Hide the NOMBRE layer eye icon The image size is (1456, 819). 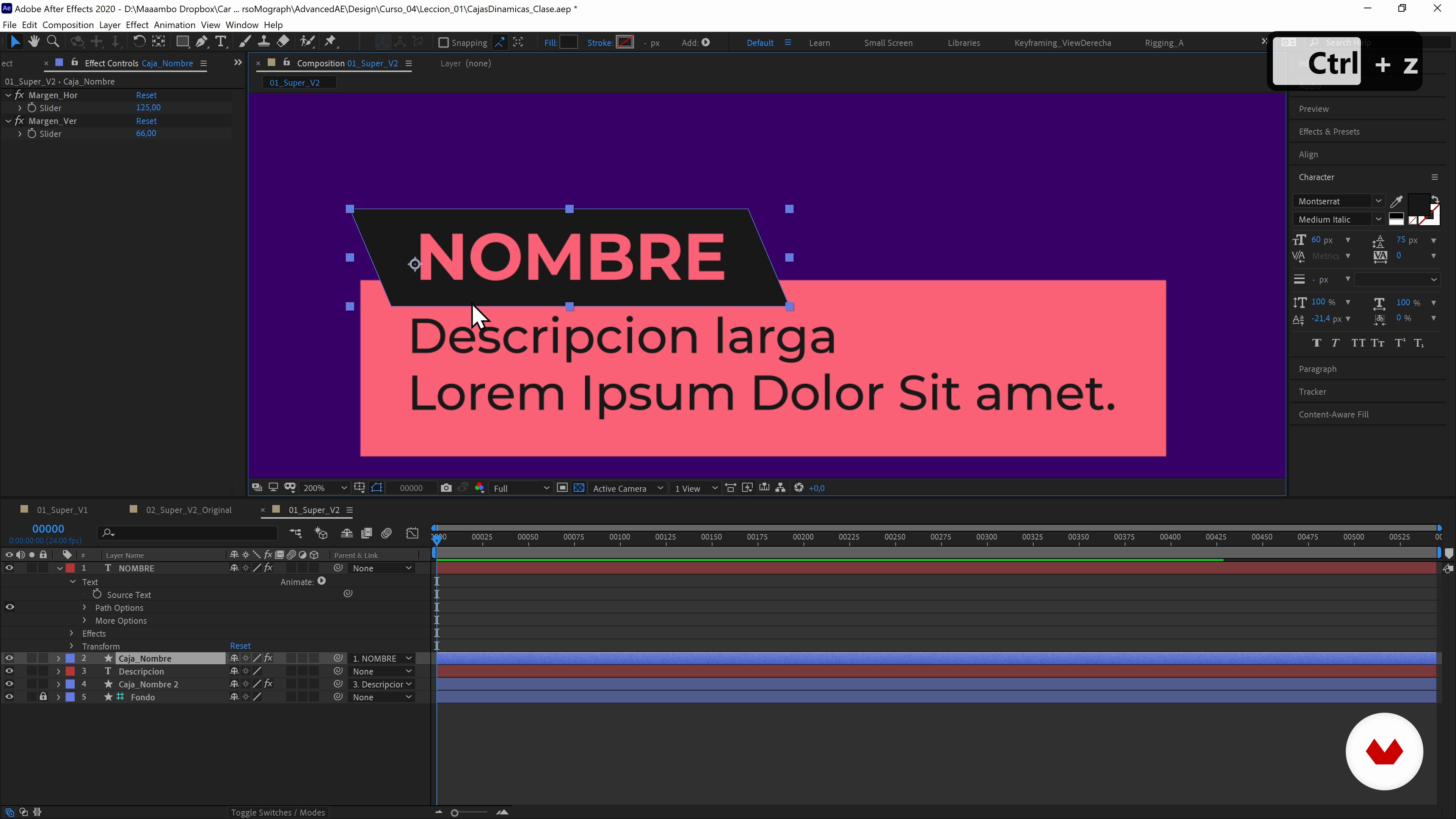pos(9,568)
